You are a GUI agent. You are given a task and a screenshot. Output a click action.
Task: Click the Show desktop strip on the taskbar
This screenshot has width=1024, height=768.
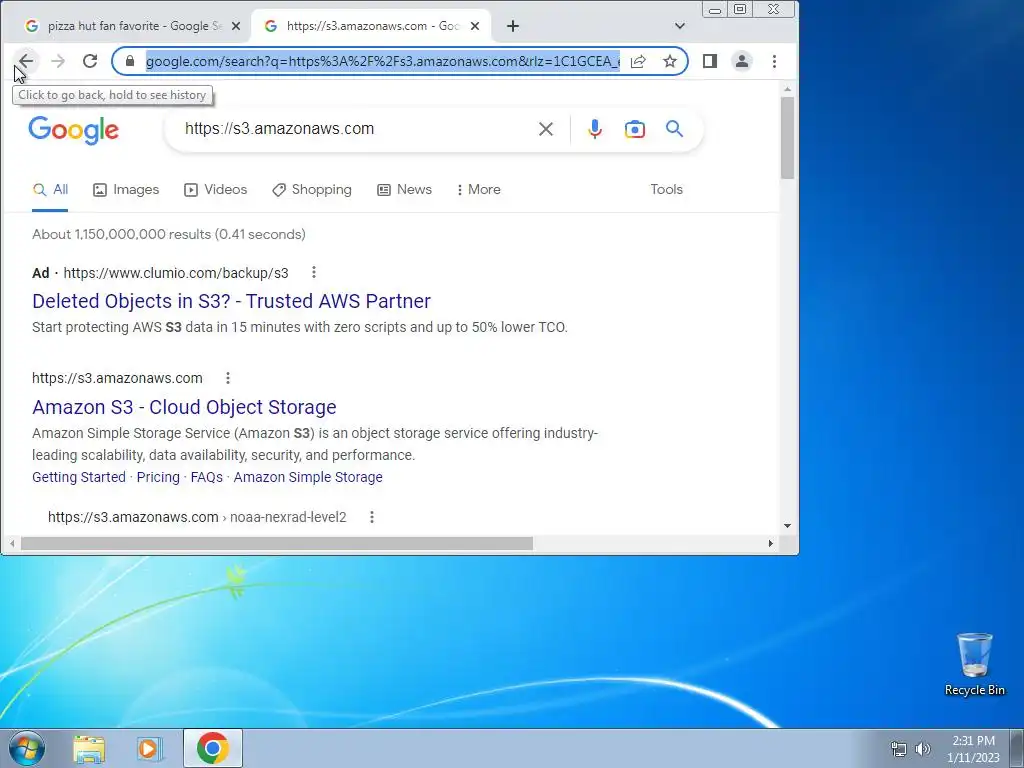coord(1017,748)
